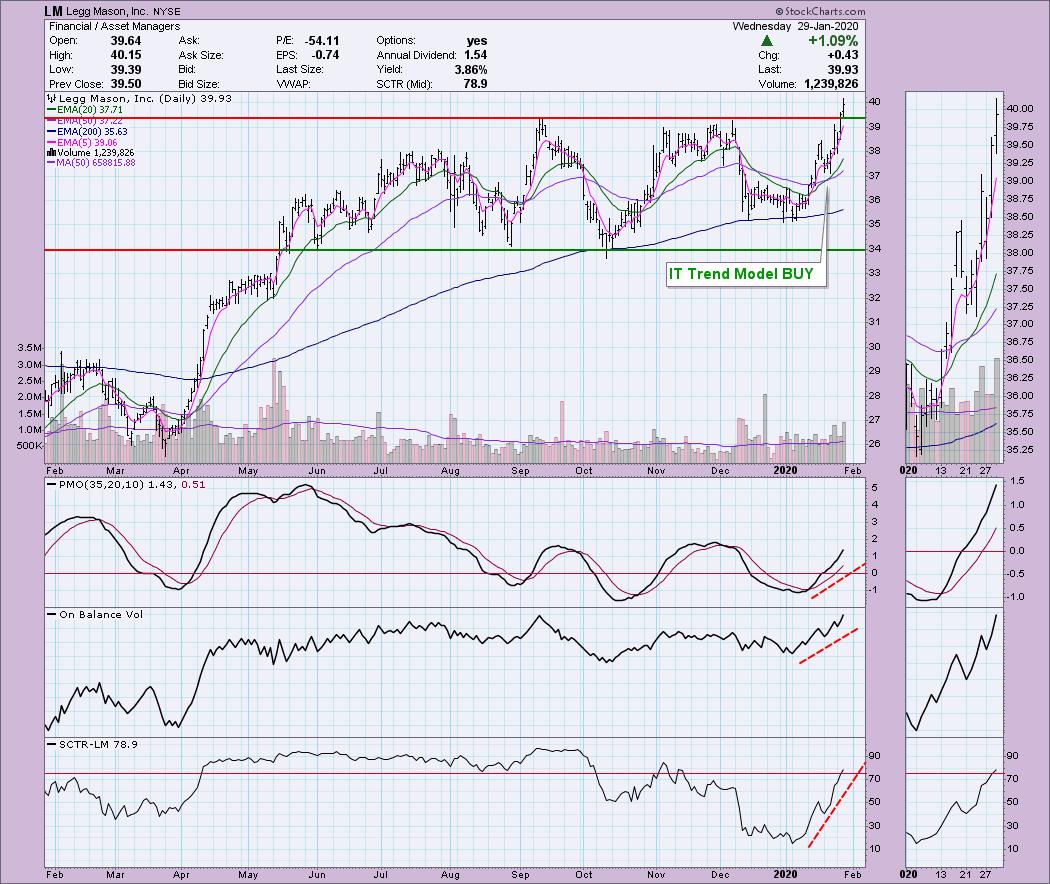Screen dimensions: 1050x884
Task: Click the SCTR (Mid) value 78.9
Action: 475,84
